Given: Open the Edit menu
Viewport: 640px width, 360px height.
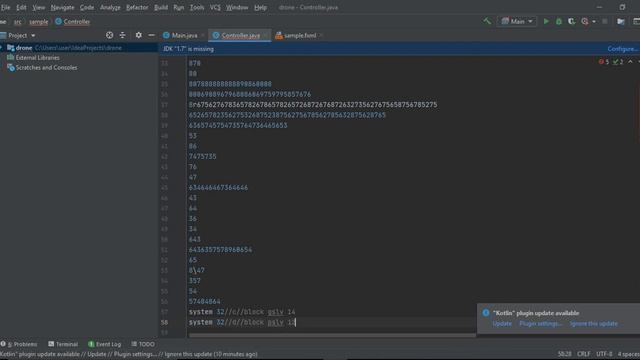Looking at the screenshot, I should (x=21, y=7).
